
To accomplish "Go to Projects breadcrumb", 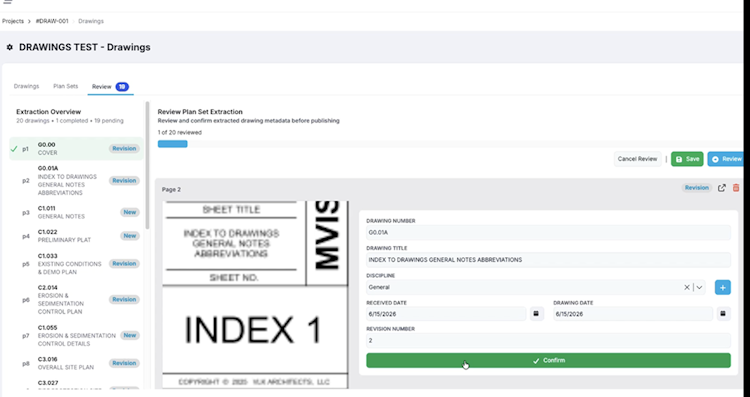I will click(x=13, y=21).
